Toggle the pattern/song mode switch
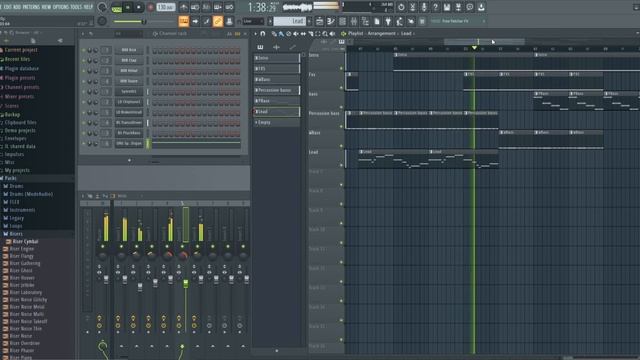This screenshot has width=640, height=360. click(x=116, y=7)
